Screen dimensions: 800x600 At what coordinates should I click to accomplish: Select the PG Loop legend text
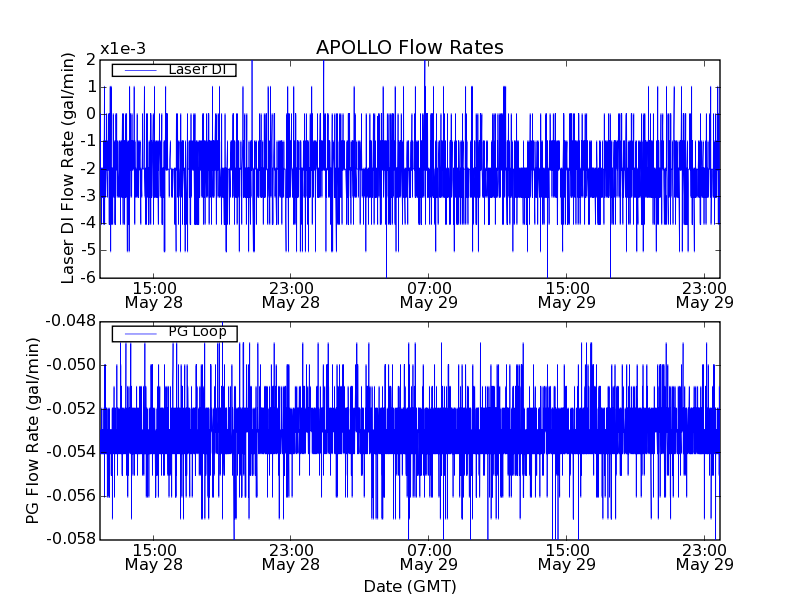point(197,332)
